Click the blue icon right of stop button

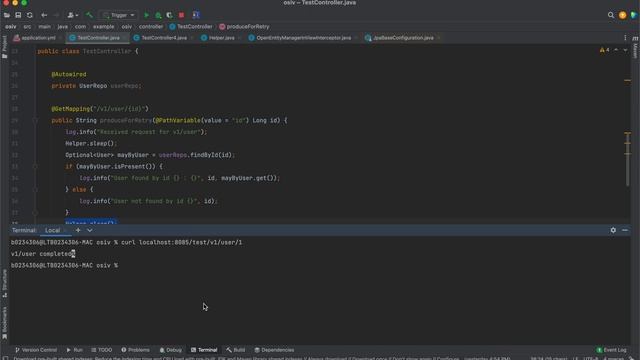[196, 15]
